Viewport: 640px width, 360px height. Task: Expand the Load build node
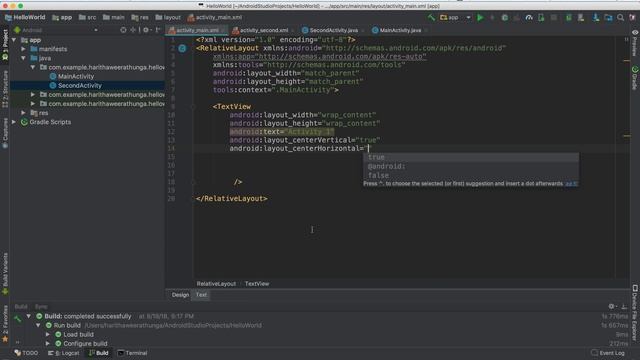48,334
